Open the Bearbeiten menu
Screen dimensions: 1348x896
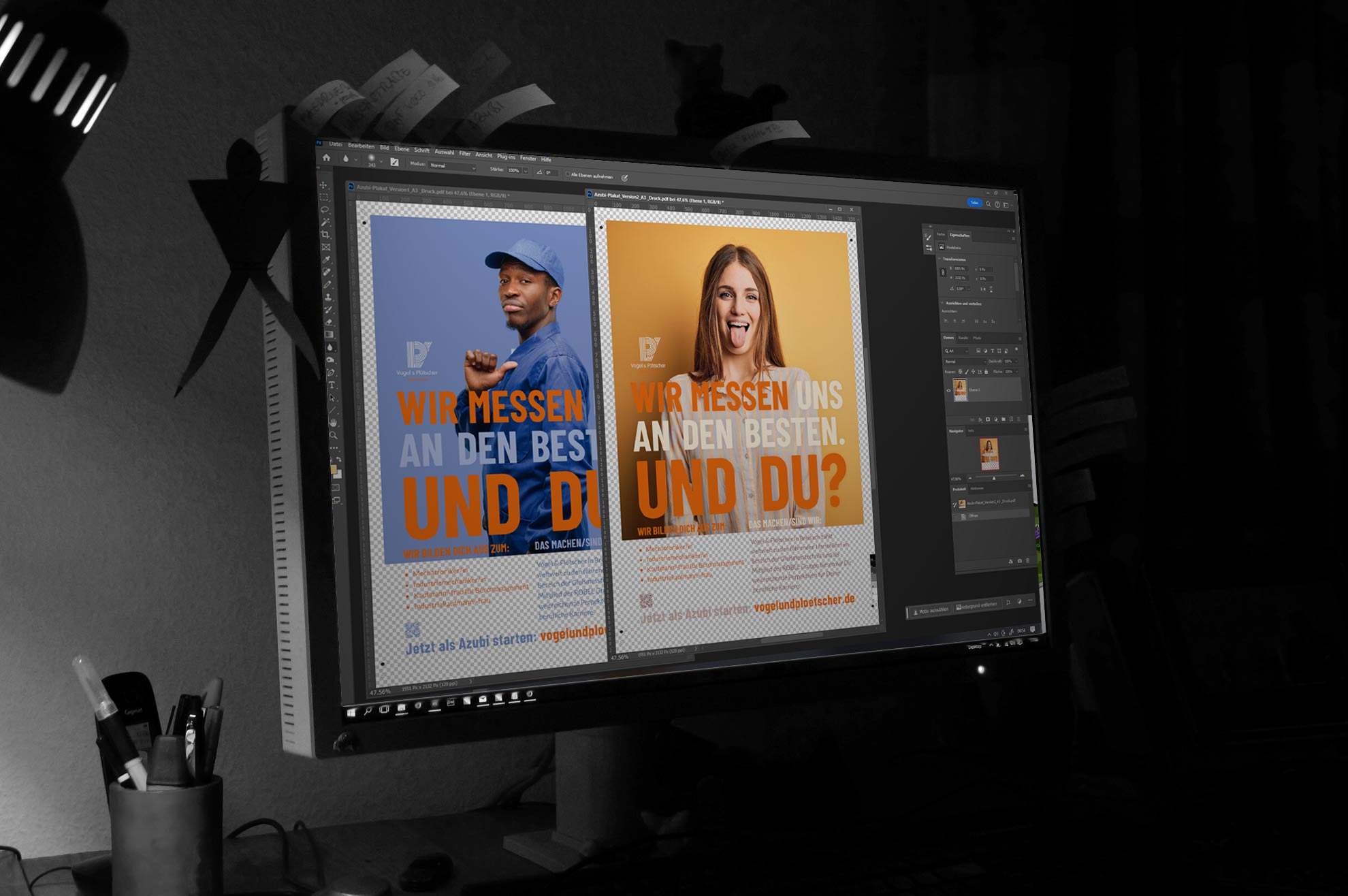click(361, 146)
